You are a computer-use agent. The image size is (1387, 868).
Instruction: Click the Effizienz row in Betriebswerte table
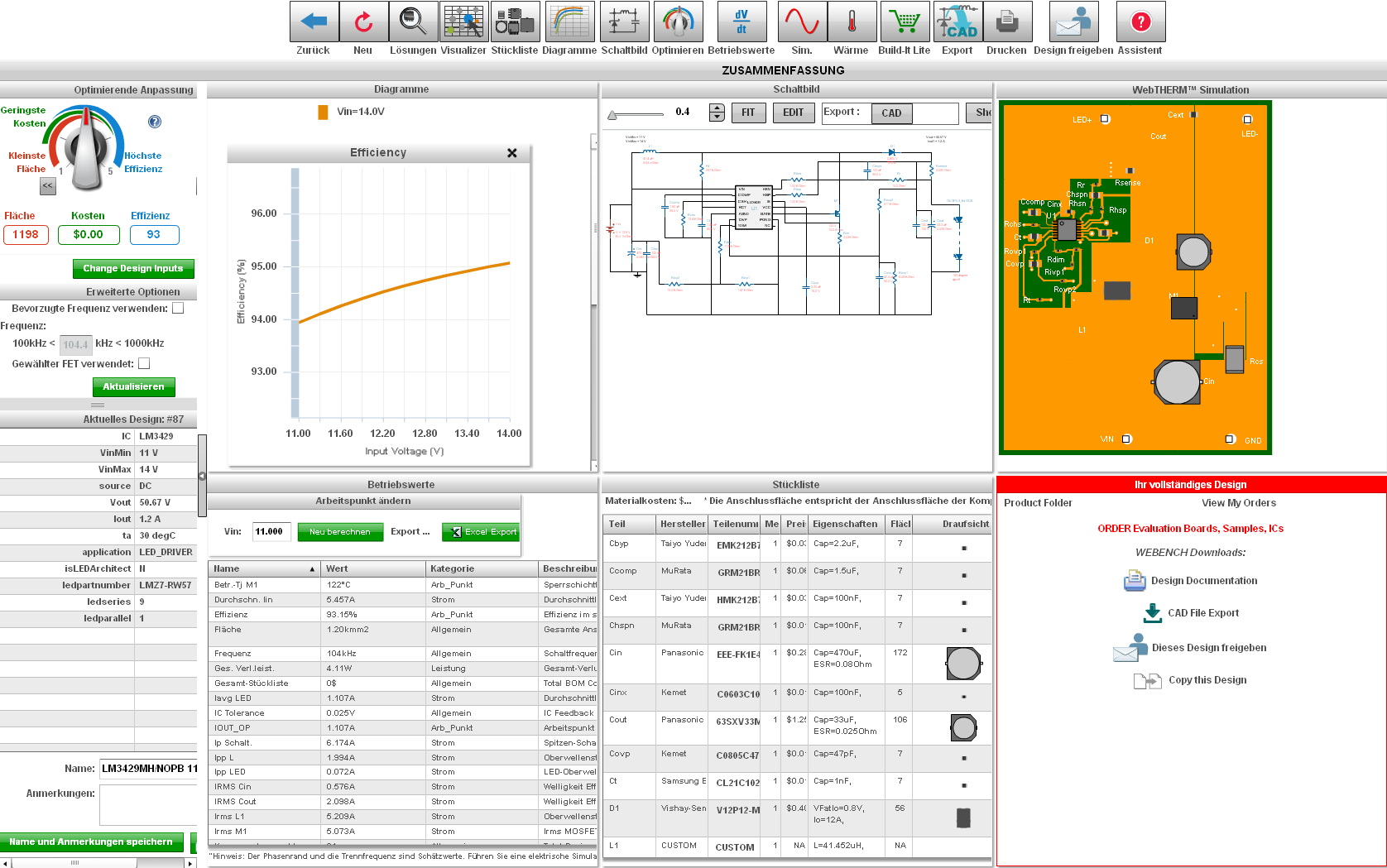point(402,615)
